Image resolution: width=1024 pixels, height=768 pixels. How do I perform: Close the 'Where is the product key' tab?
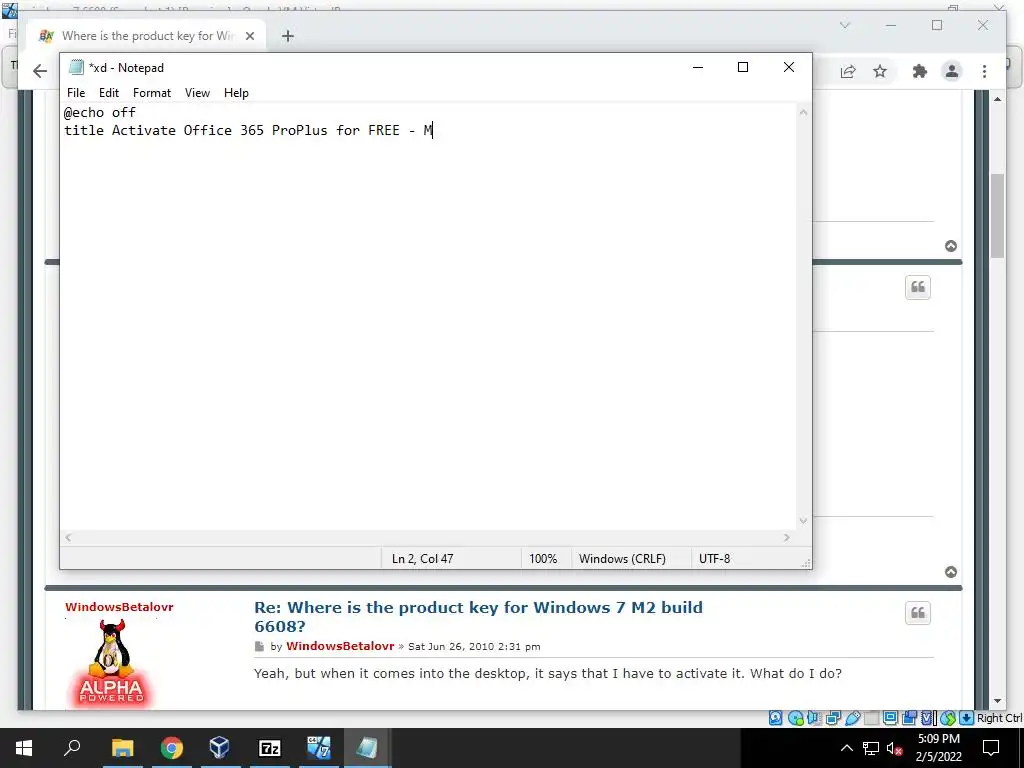pyautogui.click(x=249, y=36)
